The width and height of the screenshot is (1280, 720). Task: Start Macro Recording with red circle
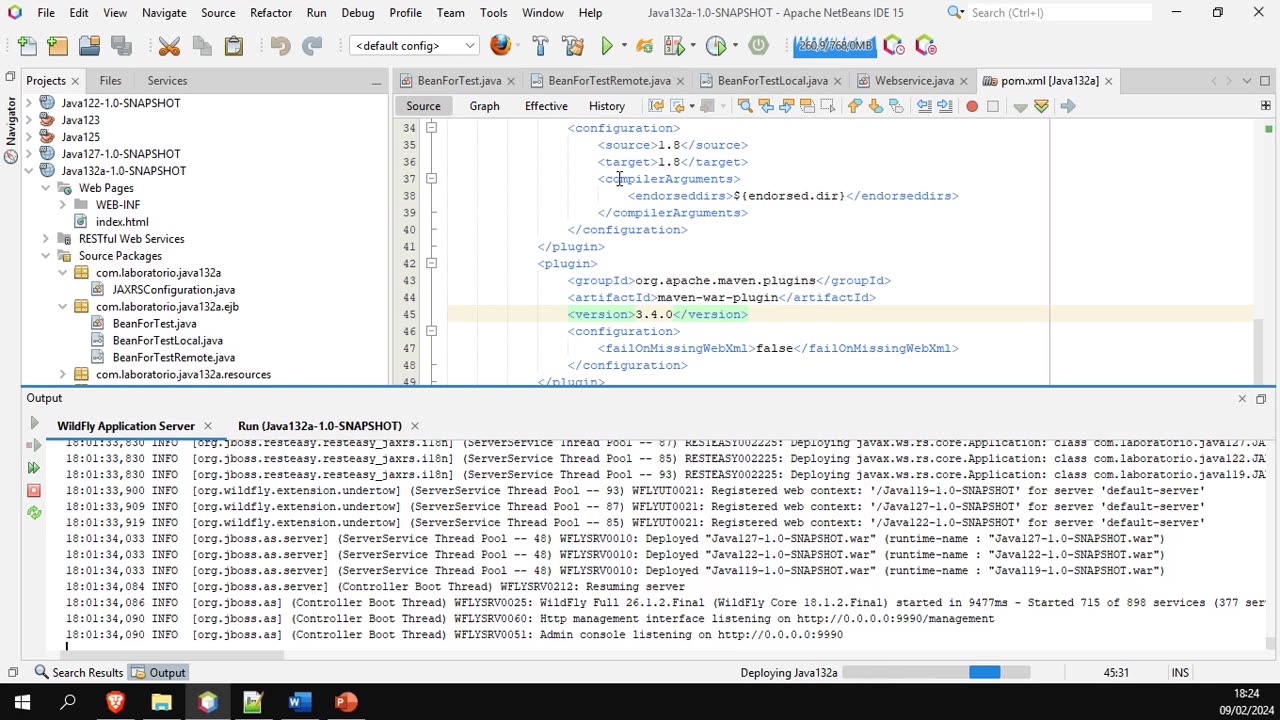971,106
